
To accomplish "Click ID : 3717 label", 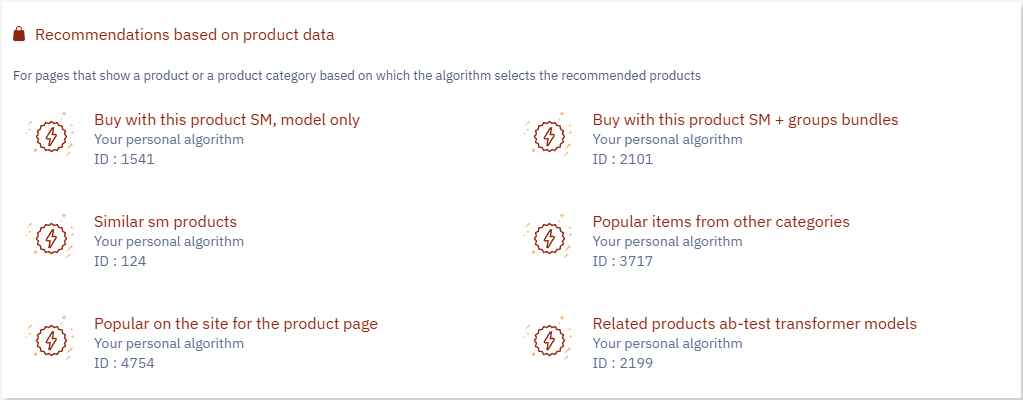I will click(623, 261).
